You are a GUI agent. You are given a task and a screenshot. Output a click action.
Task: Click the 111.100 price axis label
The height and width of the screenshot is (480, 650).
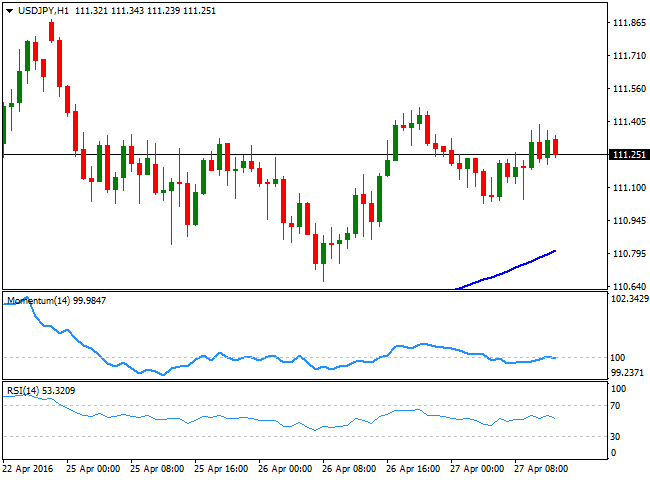click(629, 188)
